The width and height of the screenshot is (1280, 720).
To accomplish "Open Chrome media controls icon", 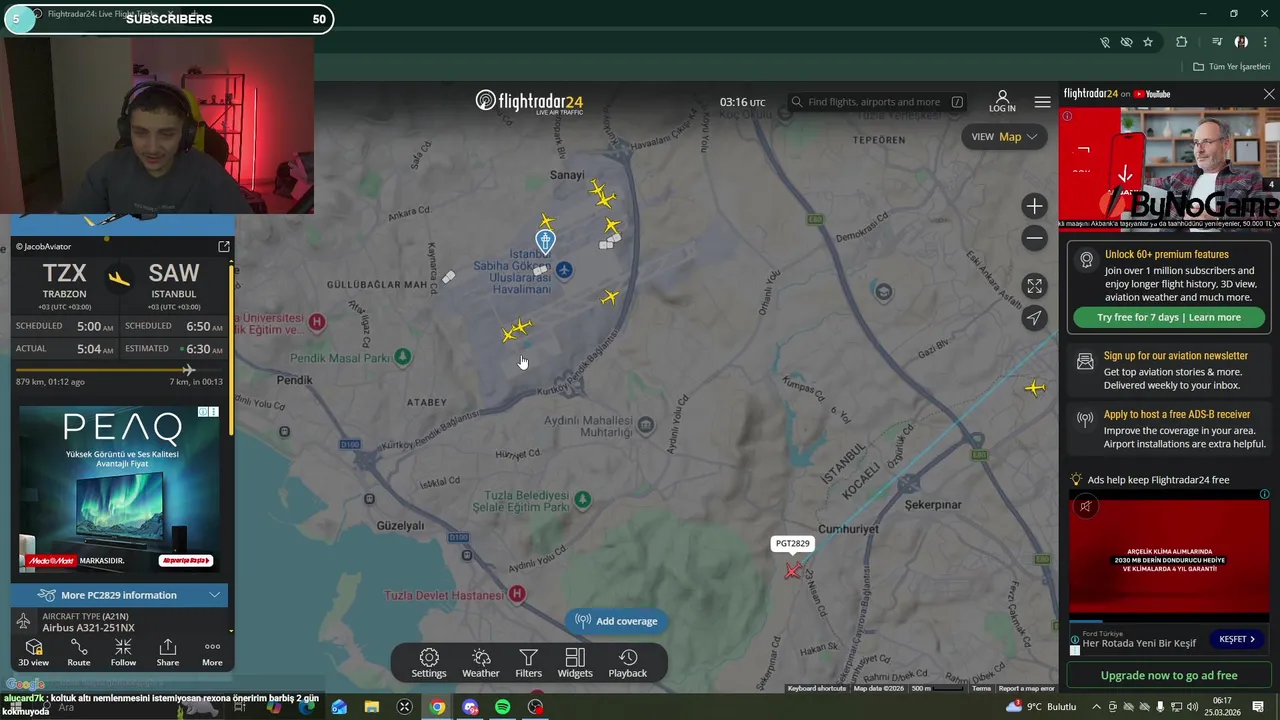I will pos(1217,42).
